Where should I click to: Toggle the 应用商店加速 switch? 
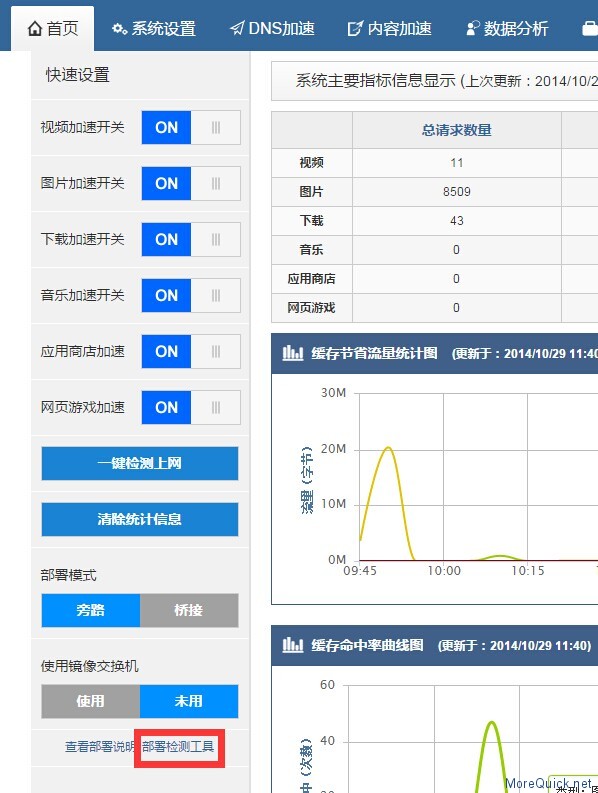click(x=191, y=351)
